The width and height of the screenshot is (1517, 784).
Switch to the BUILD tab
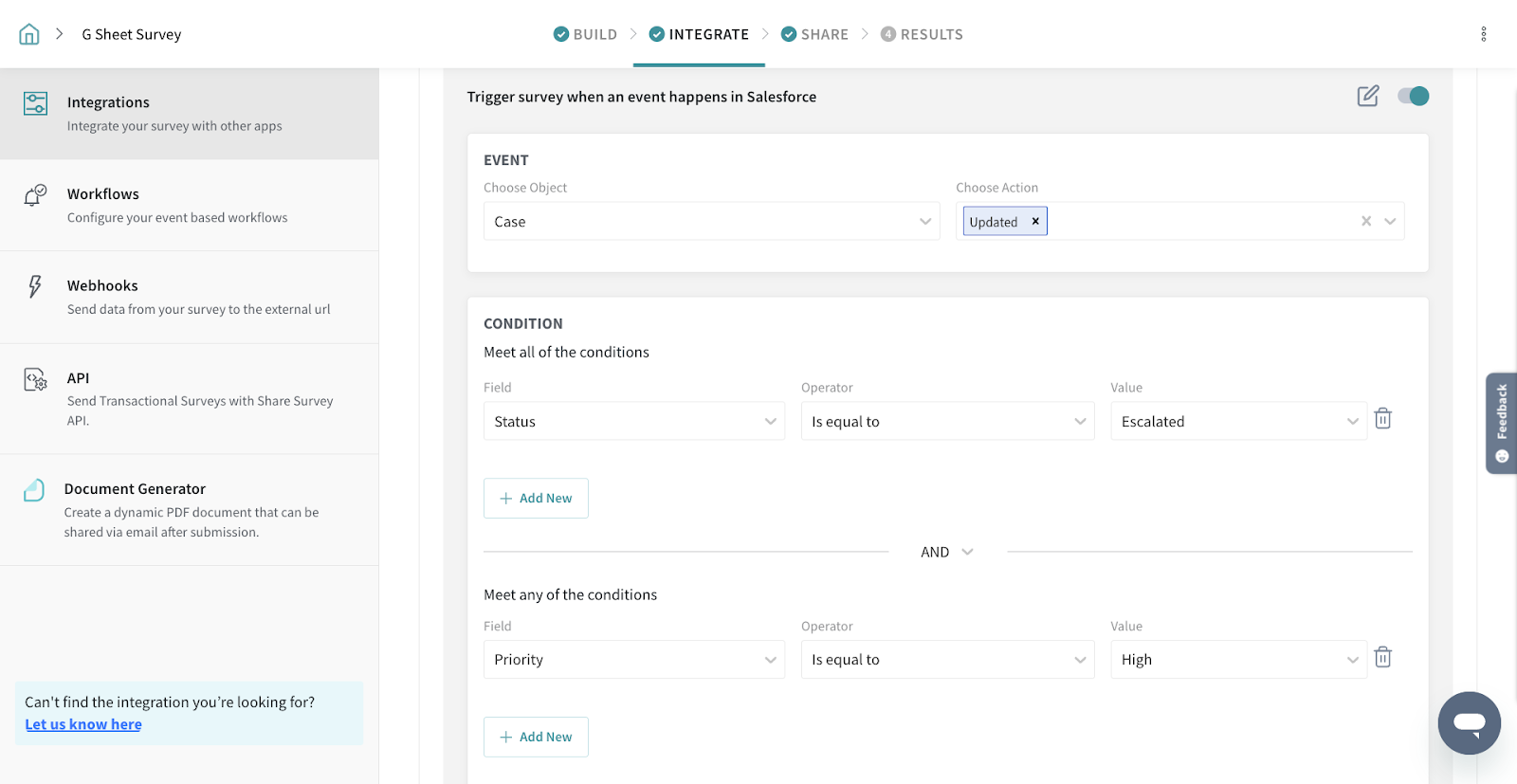(585, 34)
